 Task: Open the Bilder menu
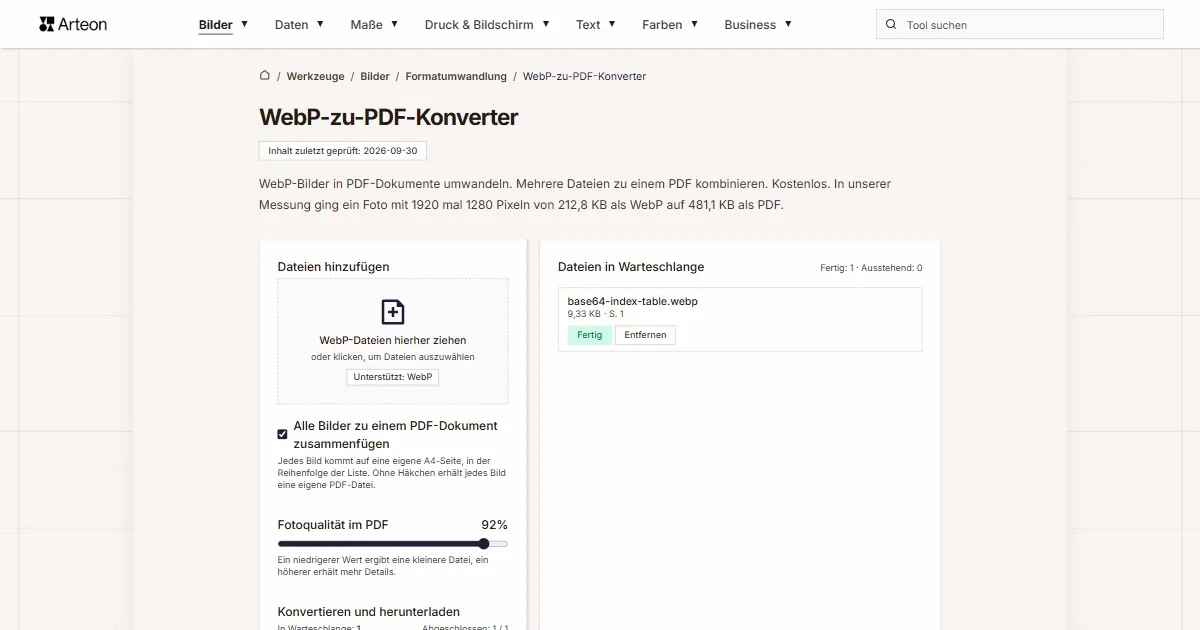click(x=216, y=25)
